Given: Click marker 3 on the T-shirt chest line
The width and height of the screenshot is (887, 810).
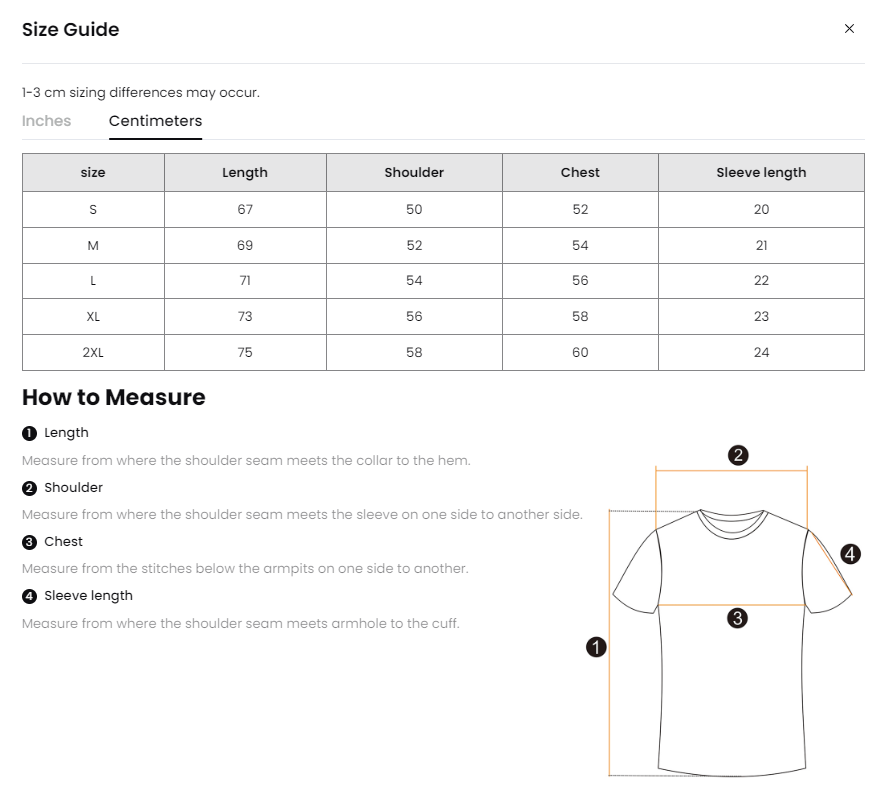Looking at the screenshot, I should (738, 618).
